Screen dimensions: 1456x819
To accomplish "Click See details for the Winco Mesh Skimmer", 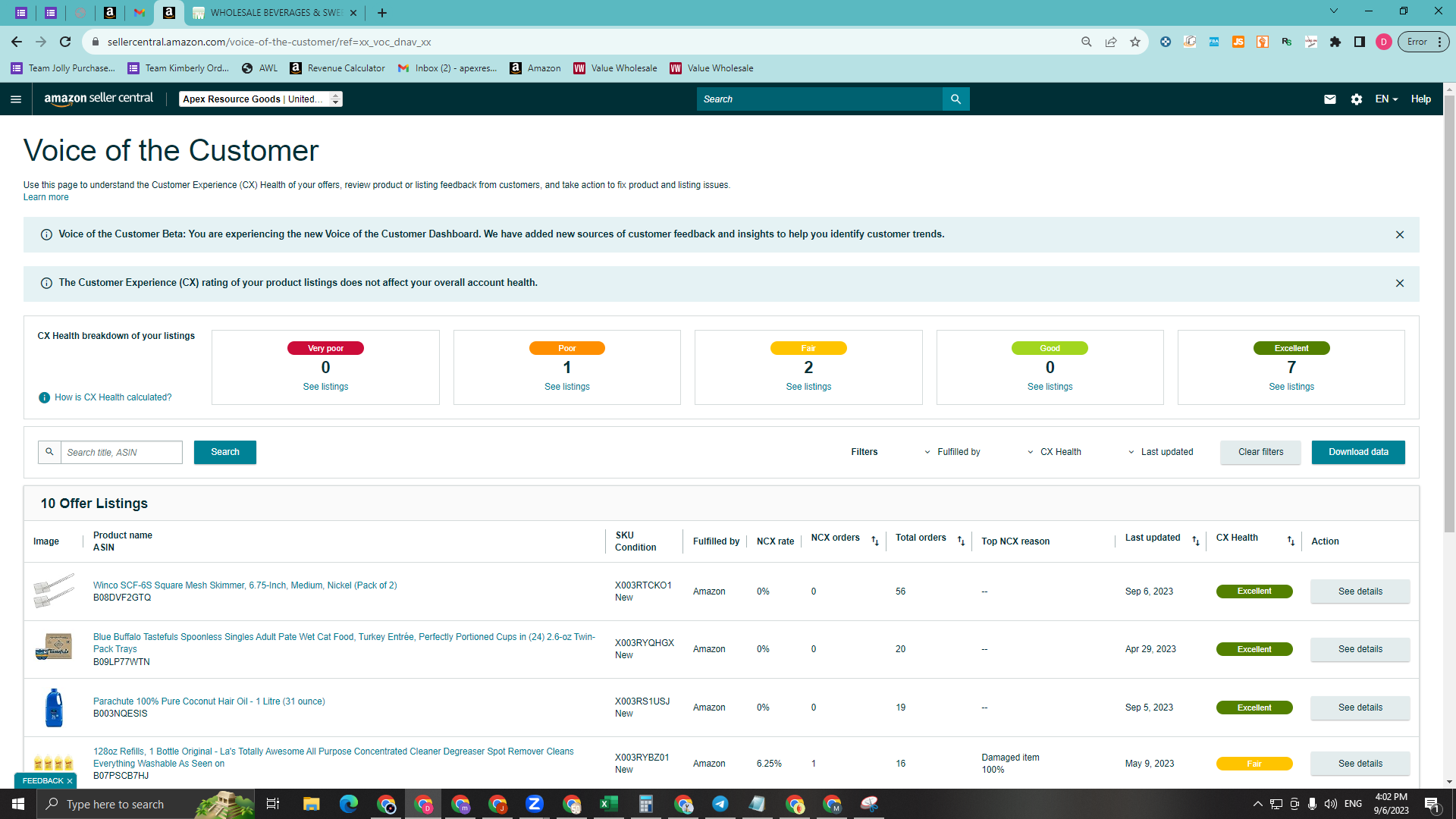I will tap(1360, 591).
